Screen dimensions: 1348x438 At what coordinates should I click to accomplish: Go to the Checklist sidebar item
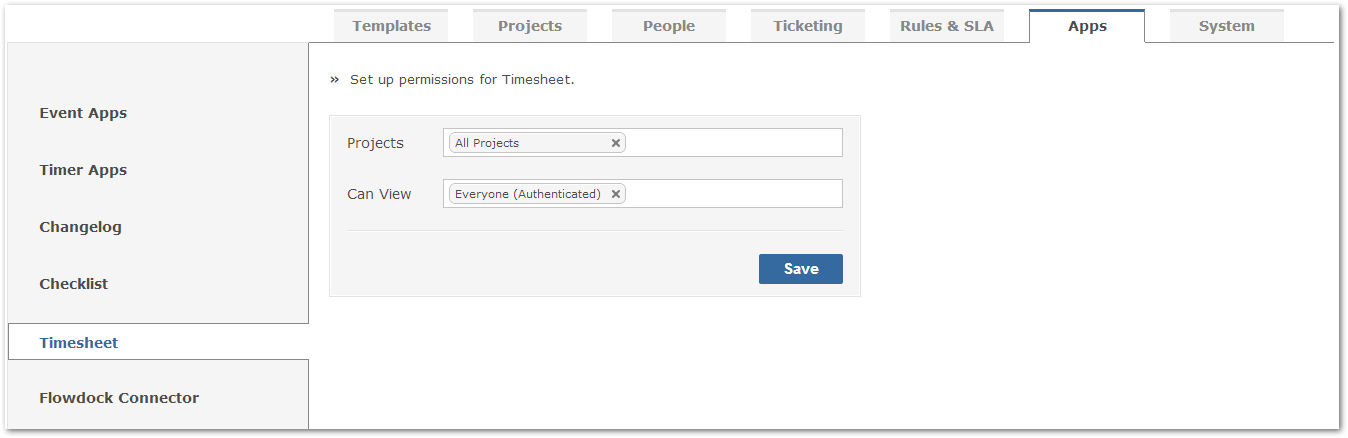pyautogui.click(x=74, y=284)
